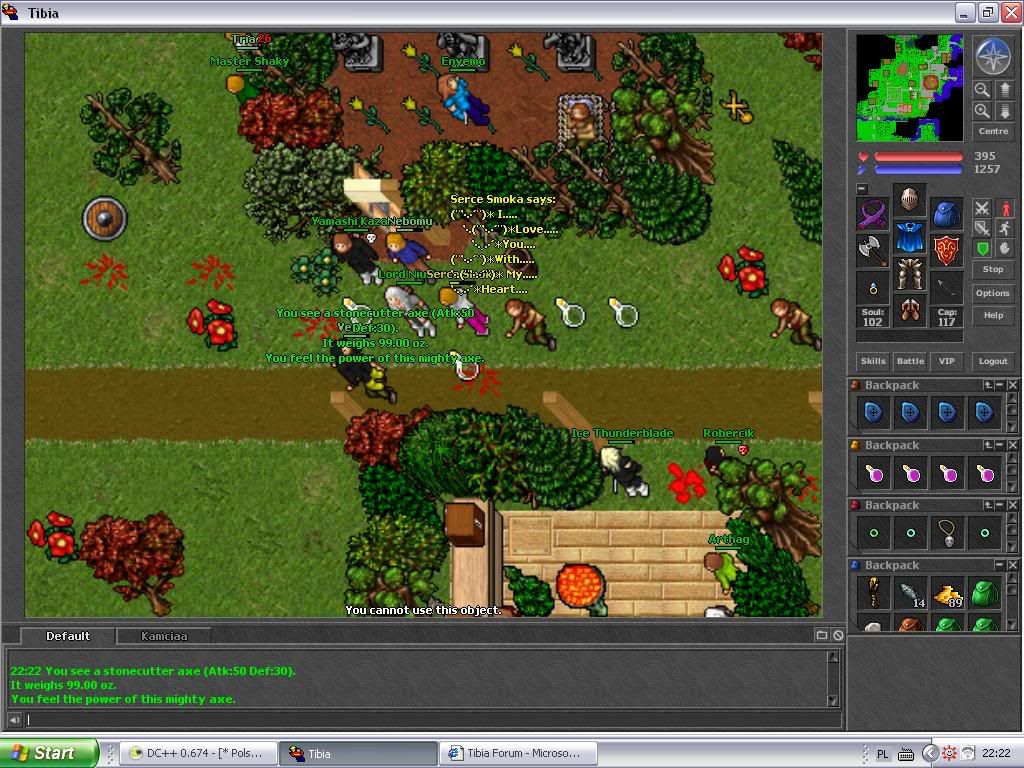The image size is (1024, 768).
Task: Enable balanced fight mode (shield and sword)
Action: pos(982,228)
